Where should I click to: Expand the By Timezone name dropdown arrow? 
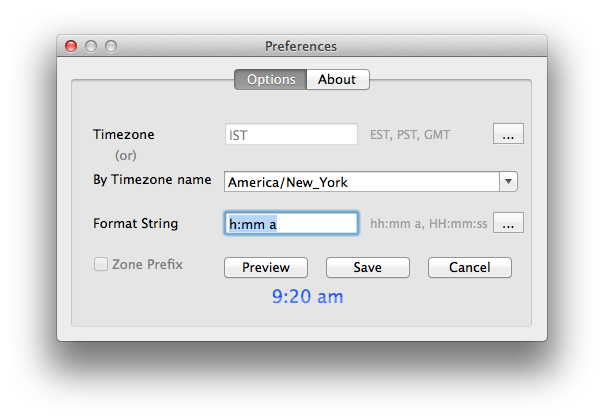pos(508,181)
